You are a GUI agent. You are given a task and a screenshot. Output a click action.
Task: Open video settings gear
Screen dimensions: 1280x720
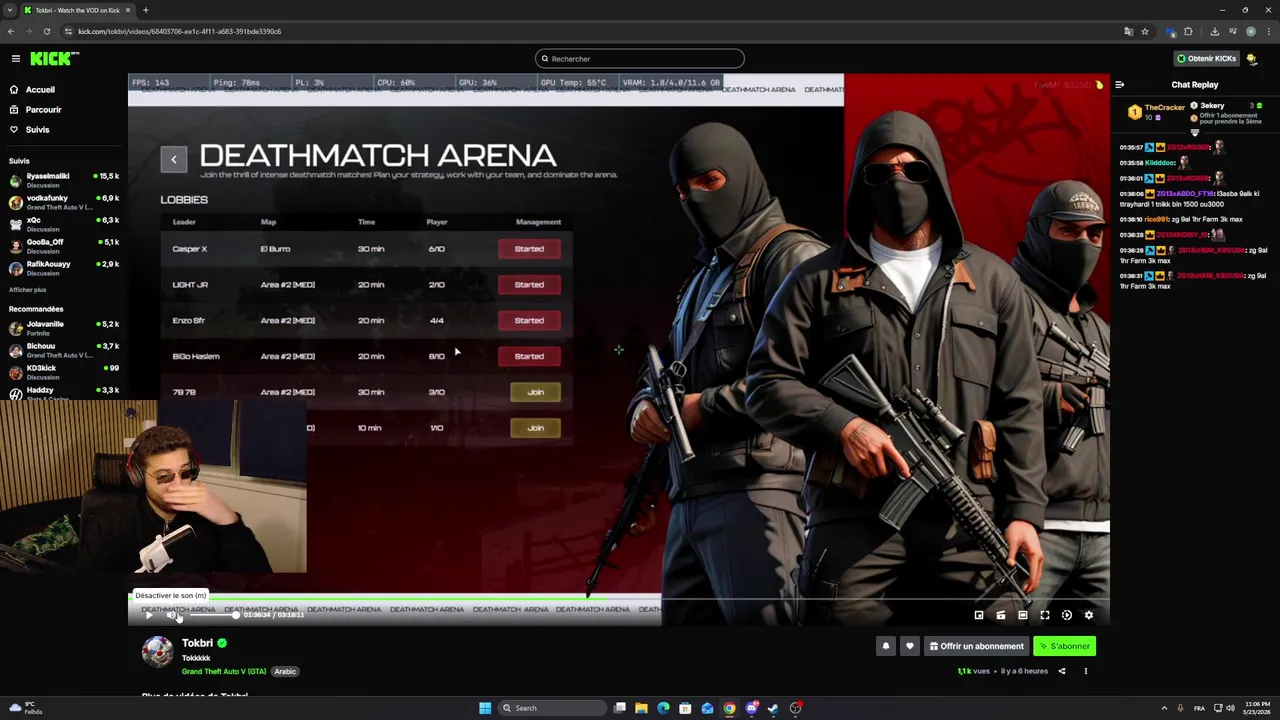pos(1089,616)
